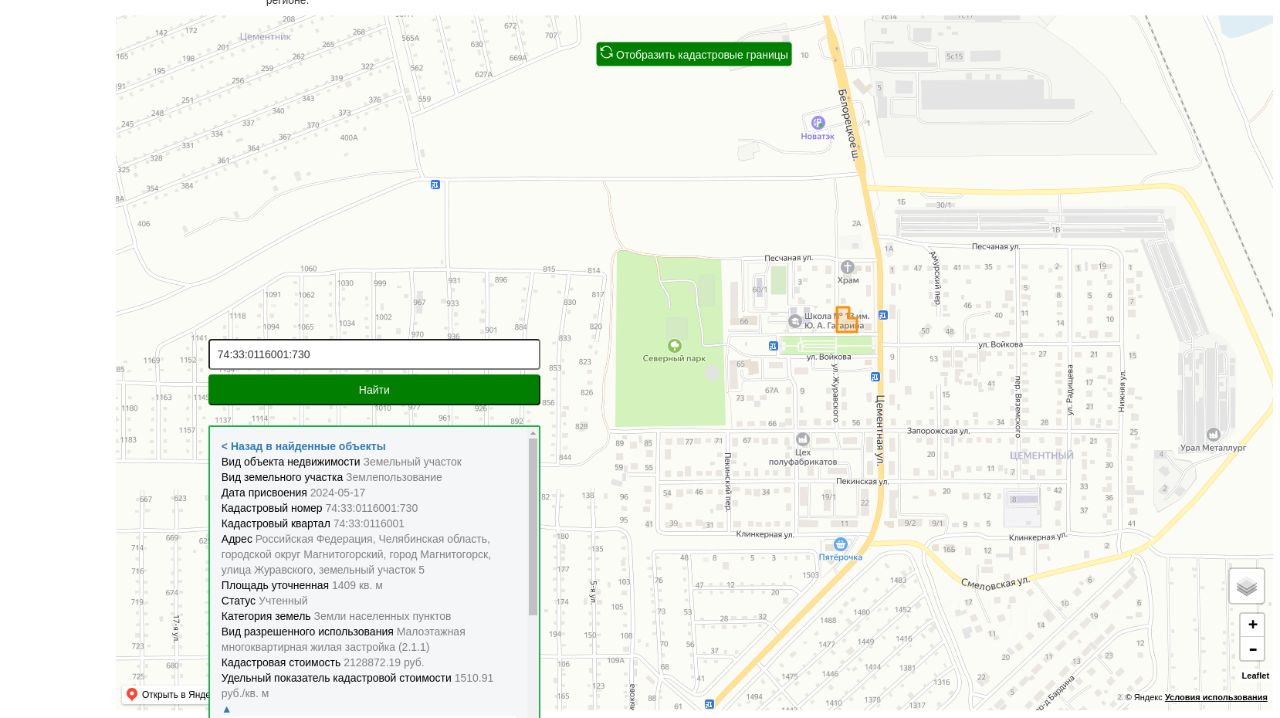Click the Кадастровый квартал value 74:33:0116001

coord(369,524)
